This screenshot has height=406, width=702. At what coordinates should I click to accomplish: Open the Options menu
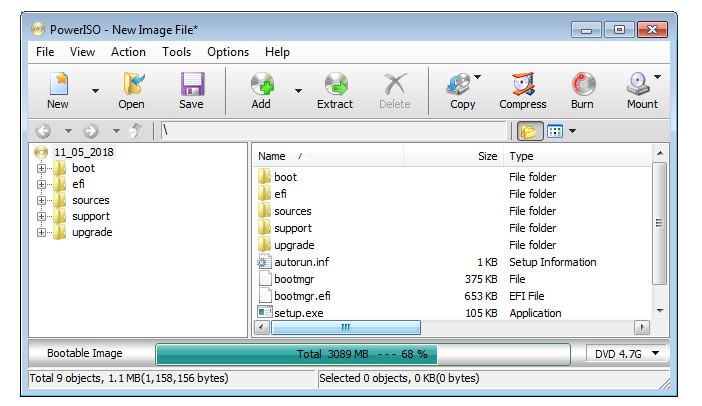[228, 52]
